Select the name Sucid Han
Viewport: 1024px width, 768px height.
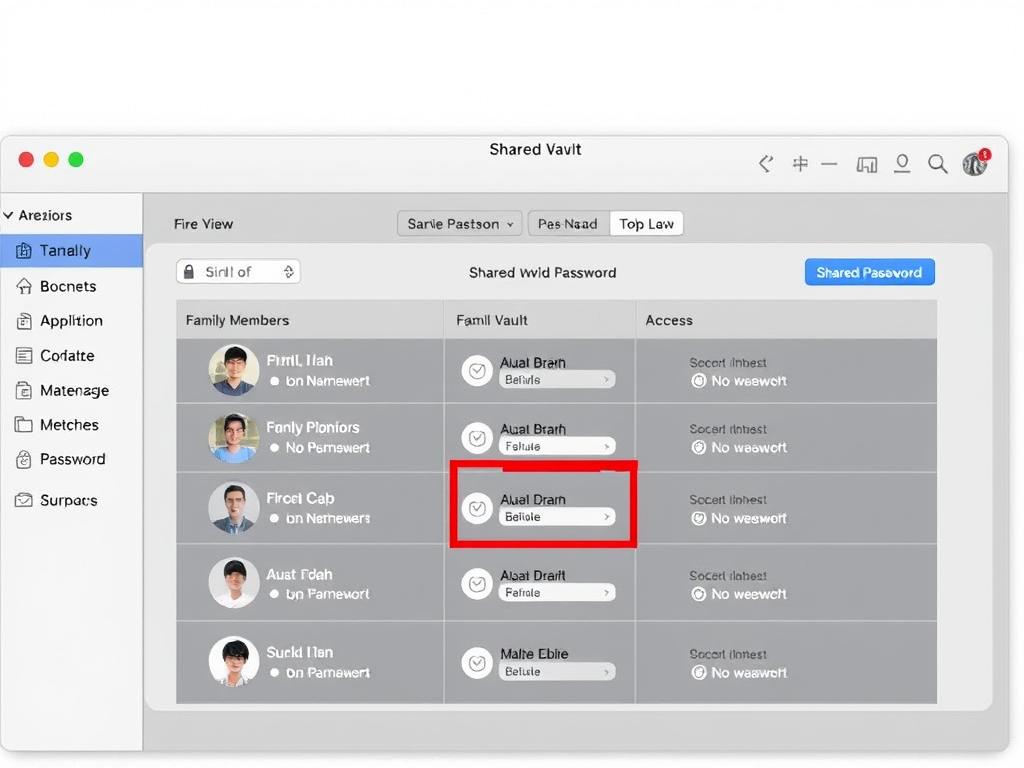pyautogui.click(x=300, y=652)
